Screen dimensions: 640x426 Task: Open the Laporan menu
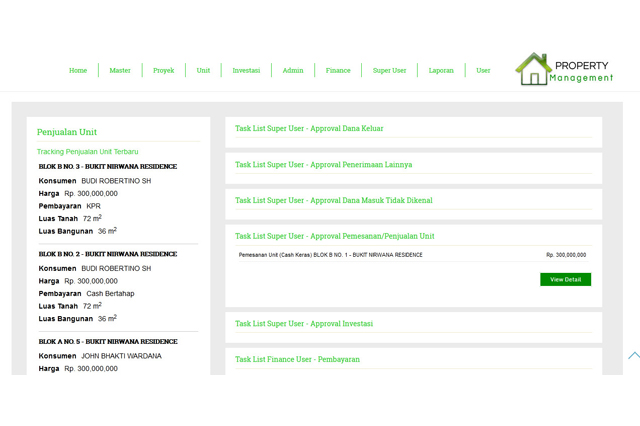click(x=441, y=71)
